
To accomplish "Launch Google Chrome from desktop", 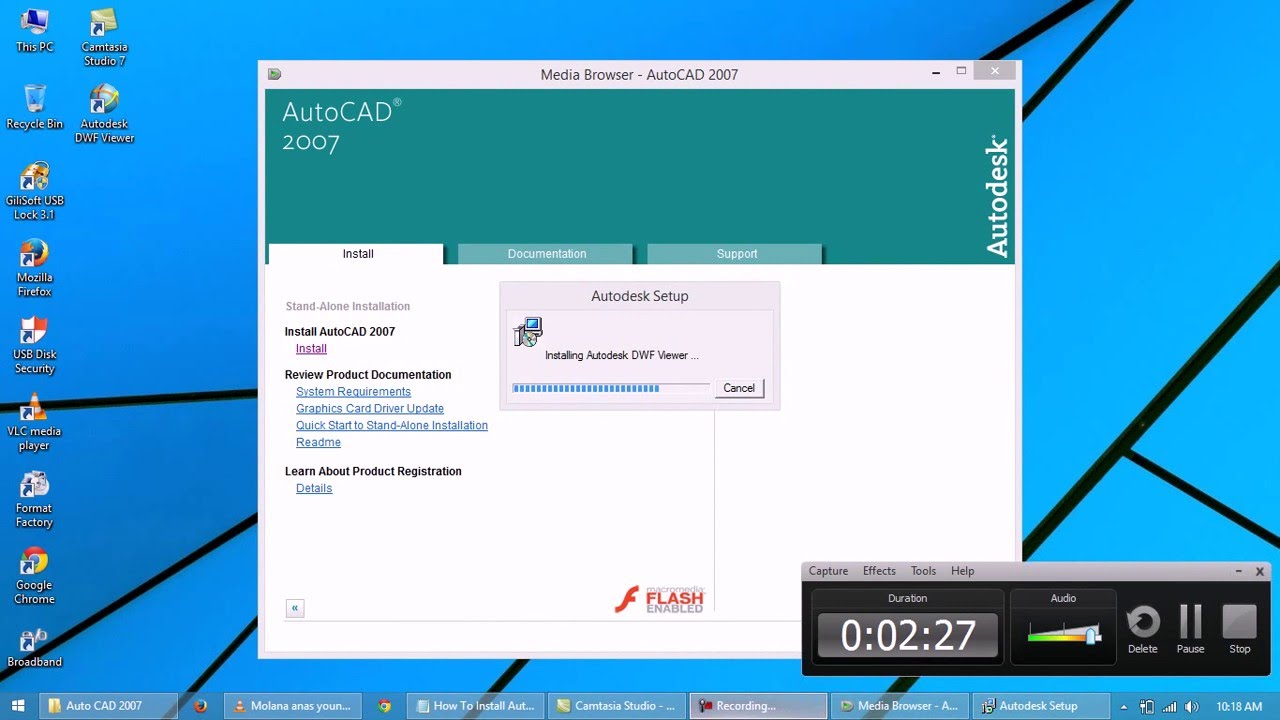I will pyautogui.click(x=34, y=576).
